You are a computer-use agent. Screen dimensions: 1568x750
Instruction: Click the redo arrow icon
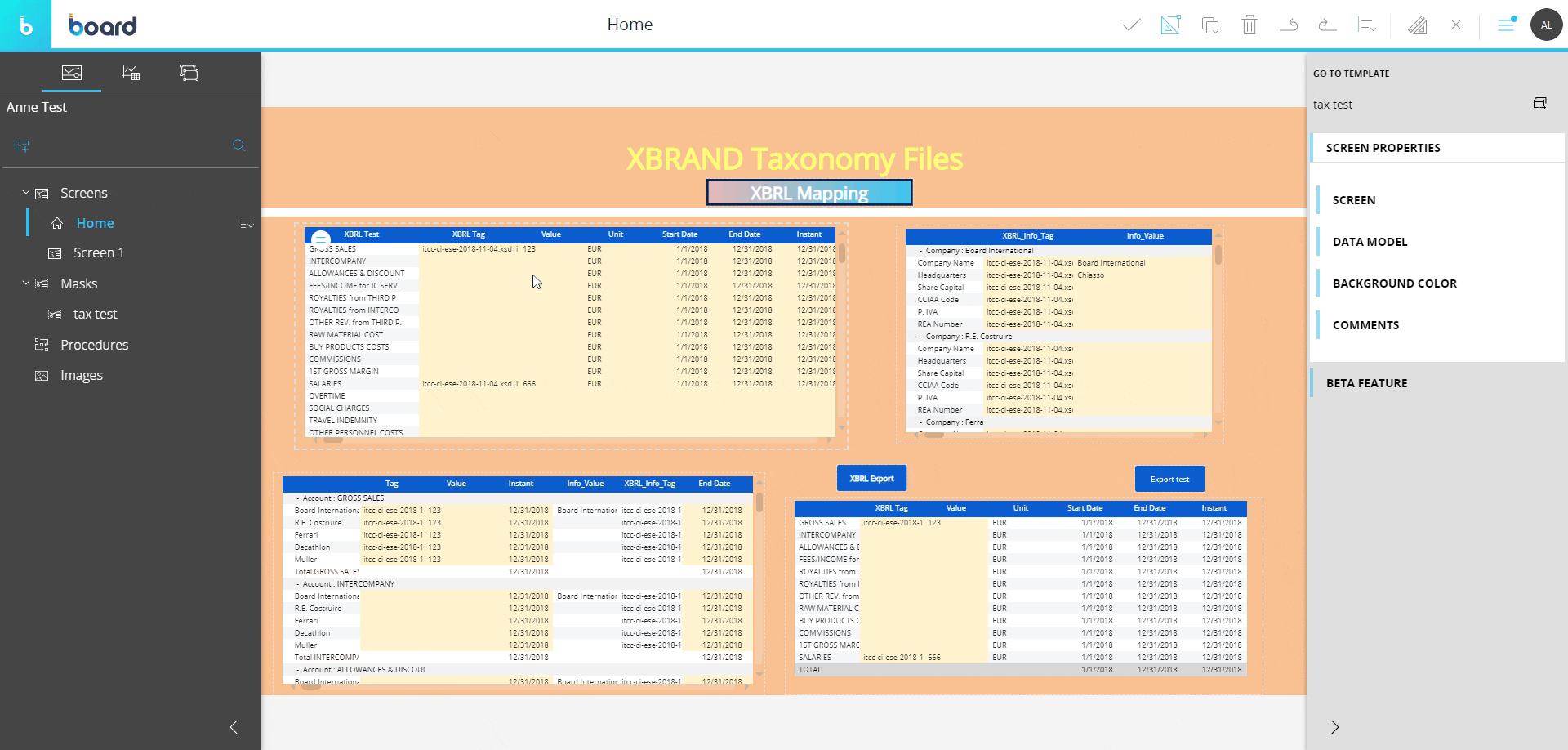(x=1327, y=25)
